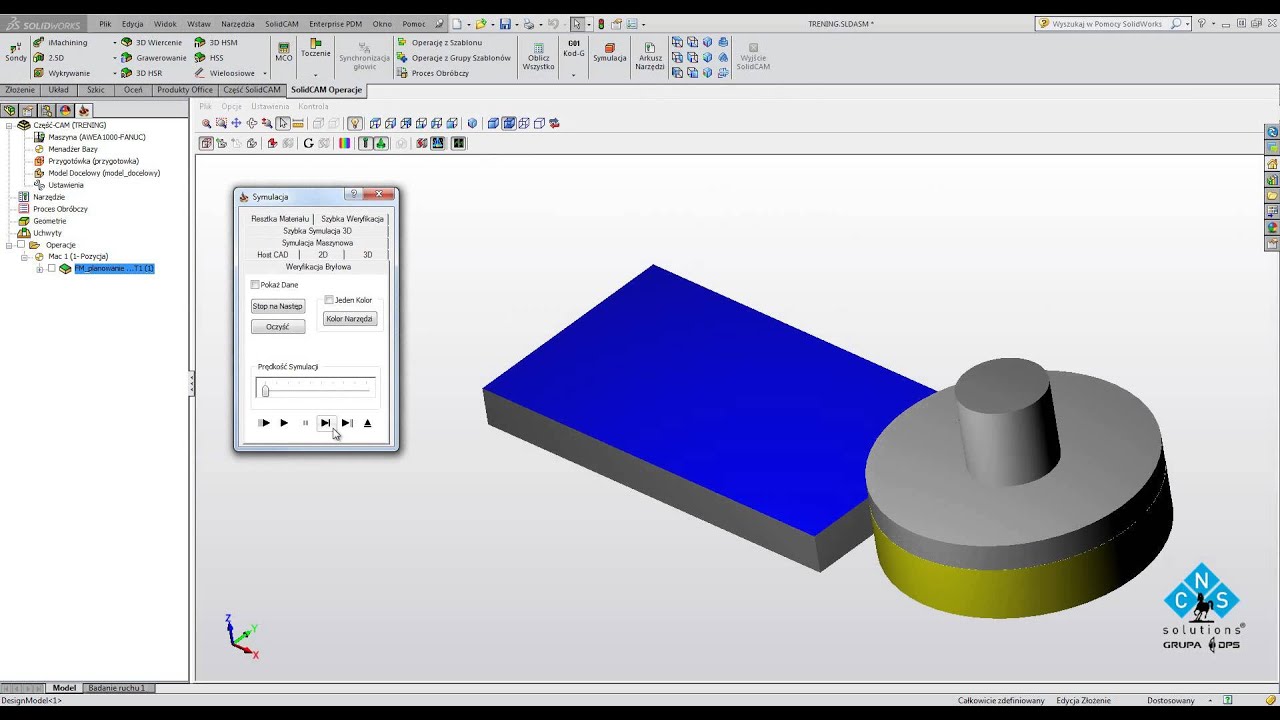Click the Sondy probe tool
This screenshot has width=1280, height=720.
pyautogui.click(x=15, y=52)
